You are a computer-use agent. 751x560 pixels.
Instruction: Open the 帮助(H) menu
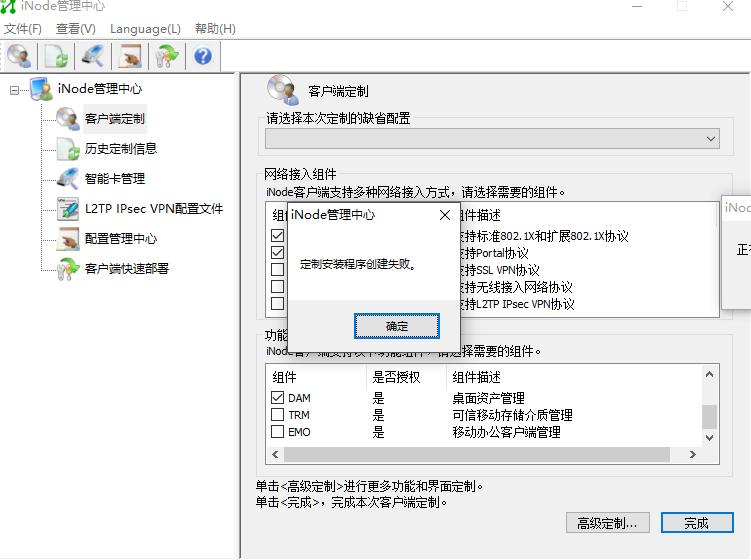click(x=215, y=29)
